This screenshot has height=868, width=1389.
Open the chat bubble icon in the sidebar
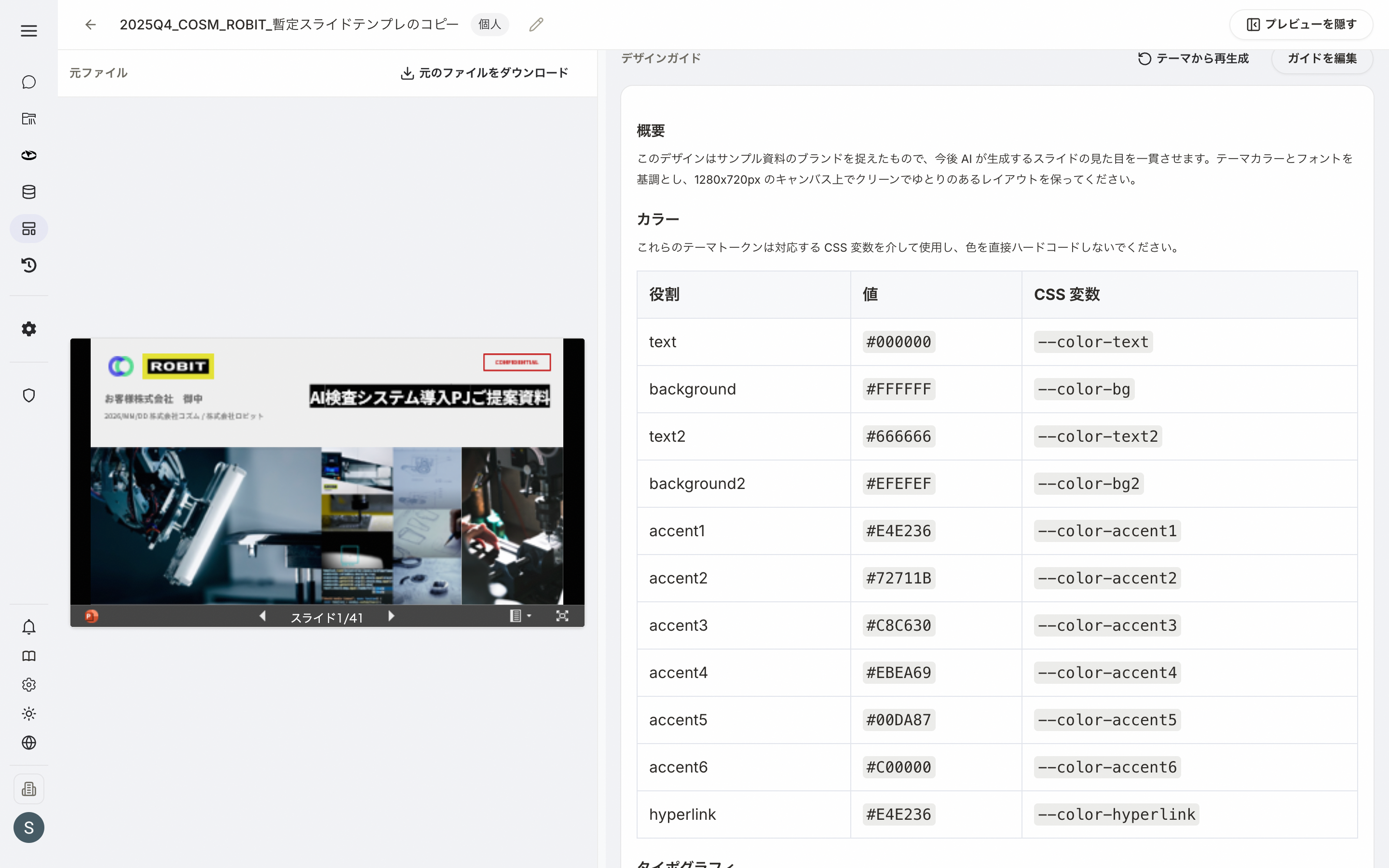tap(29, 82)
